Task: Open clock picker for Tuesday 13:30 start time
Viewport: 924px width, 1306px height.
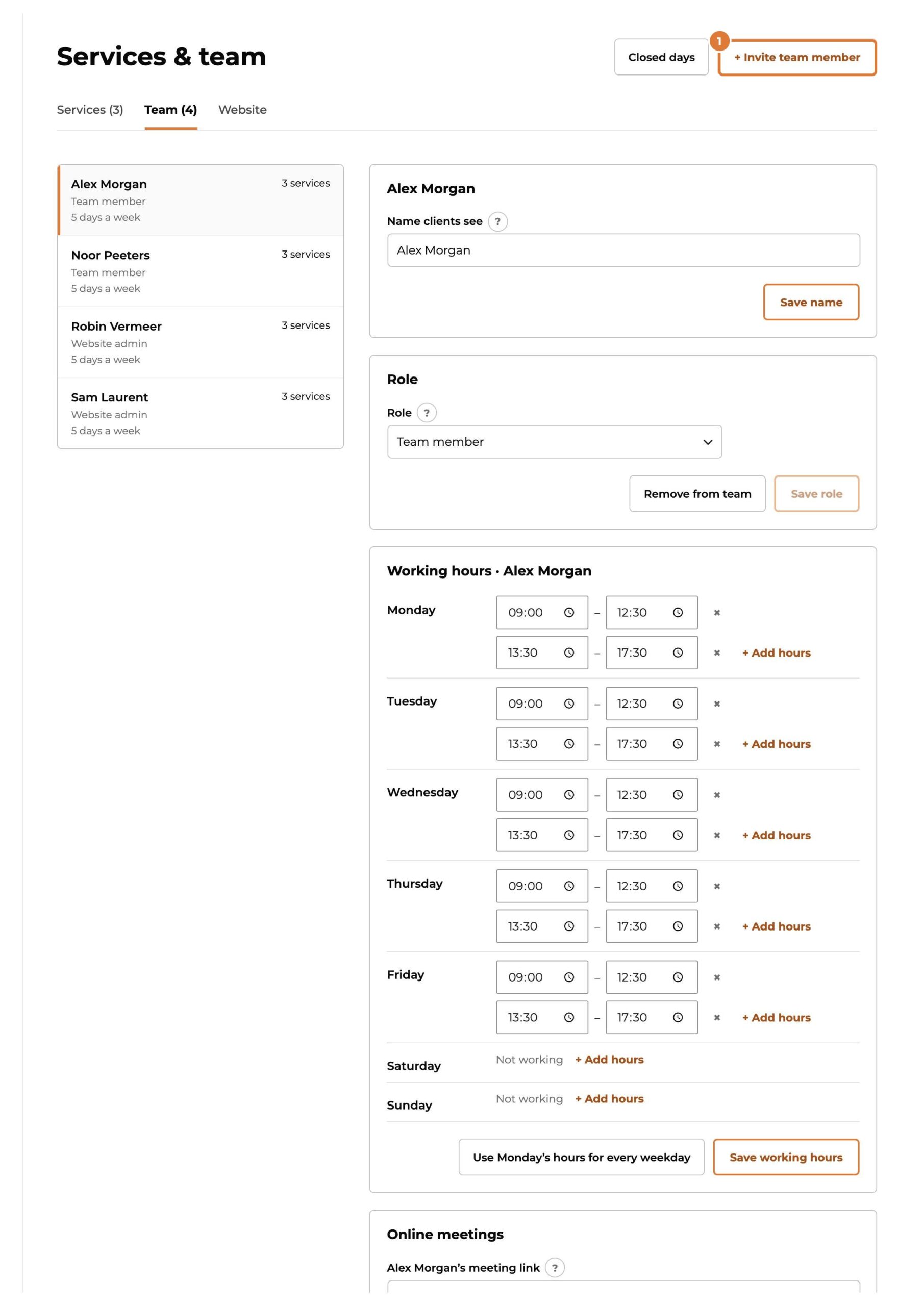Action: [569, 744]
